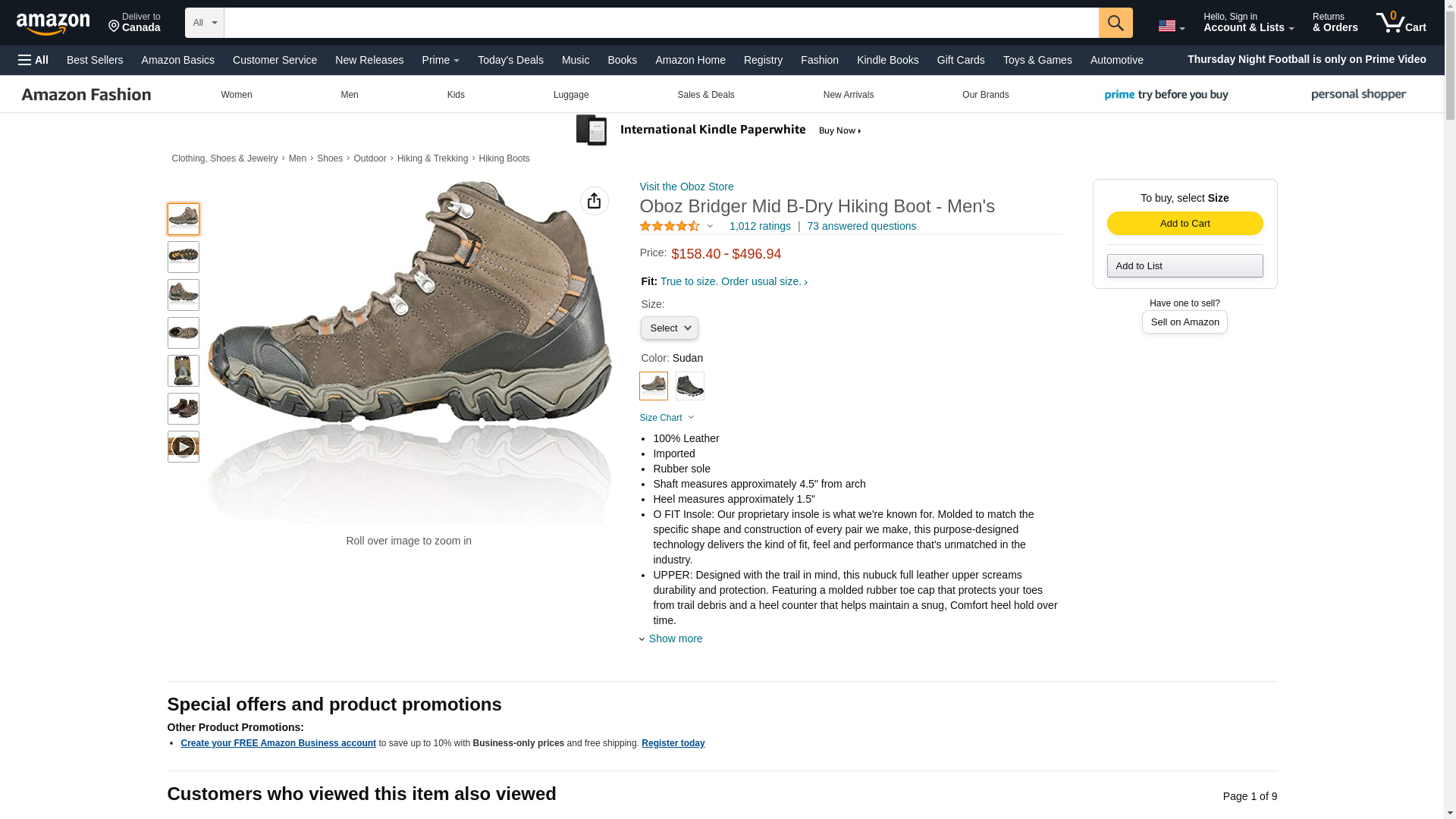The height and width of the screenshot is (819, 1456).
Task: Click the Add to Cart button
Action: point(1185,223)
